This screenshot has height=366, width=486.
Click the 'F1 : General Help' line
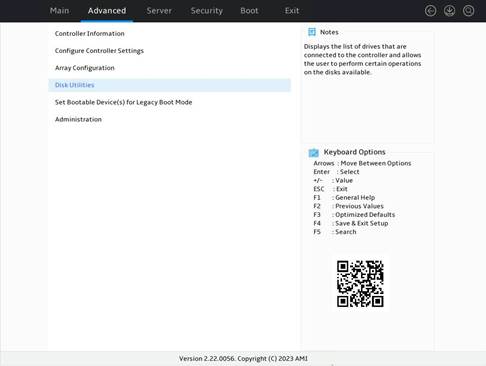(344, 198)
